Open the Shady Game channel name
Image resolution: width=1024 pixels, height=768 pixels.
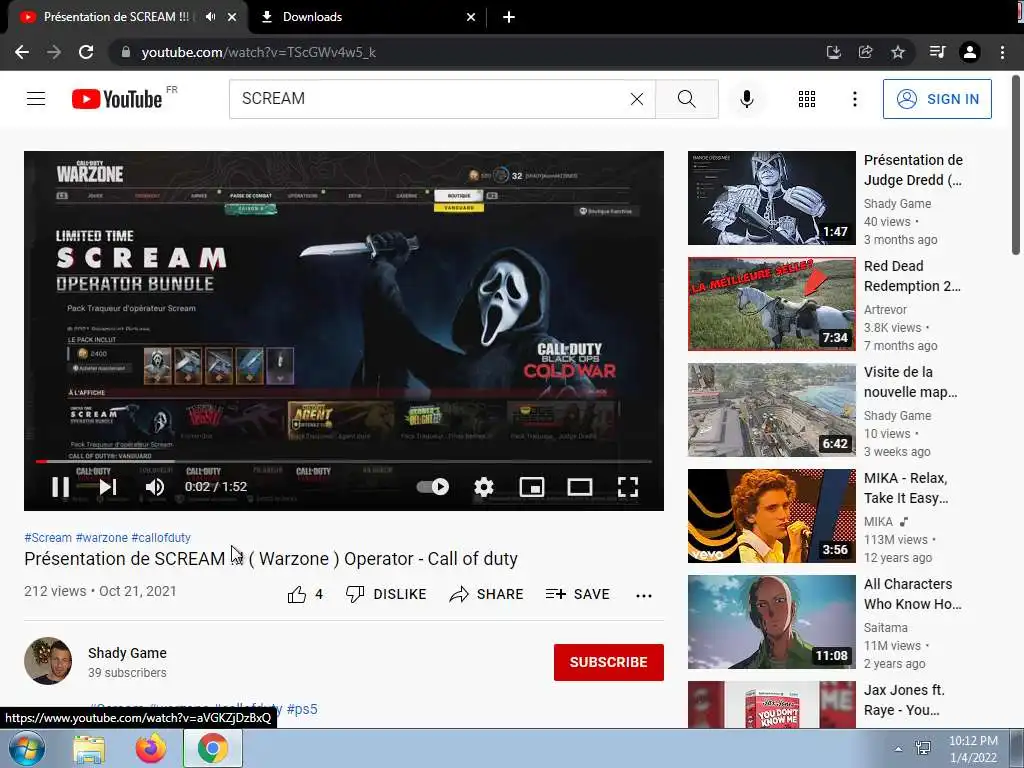127,653
